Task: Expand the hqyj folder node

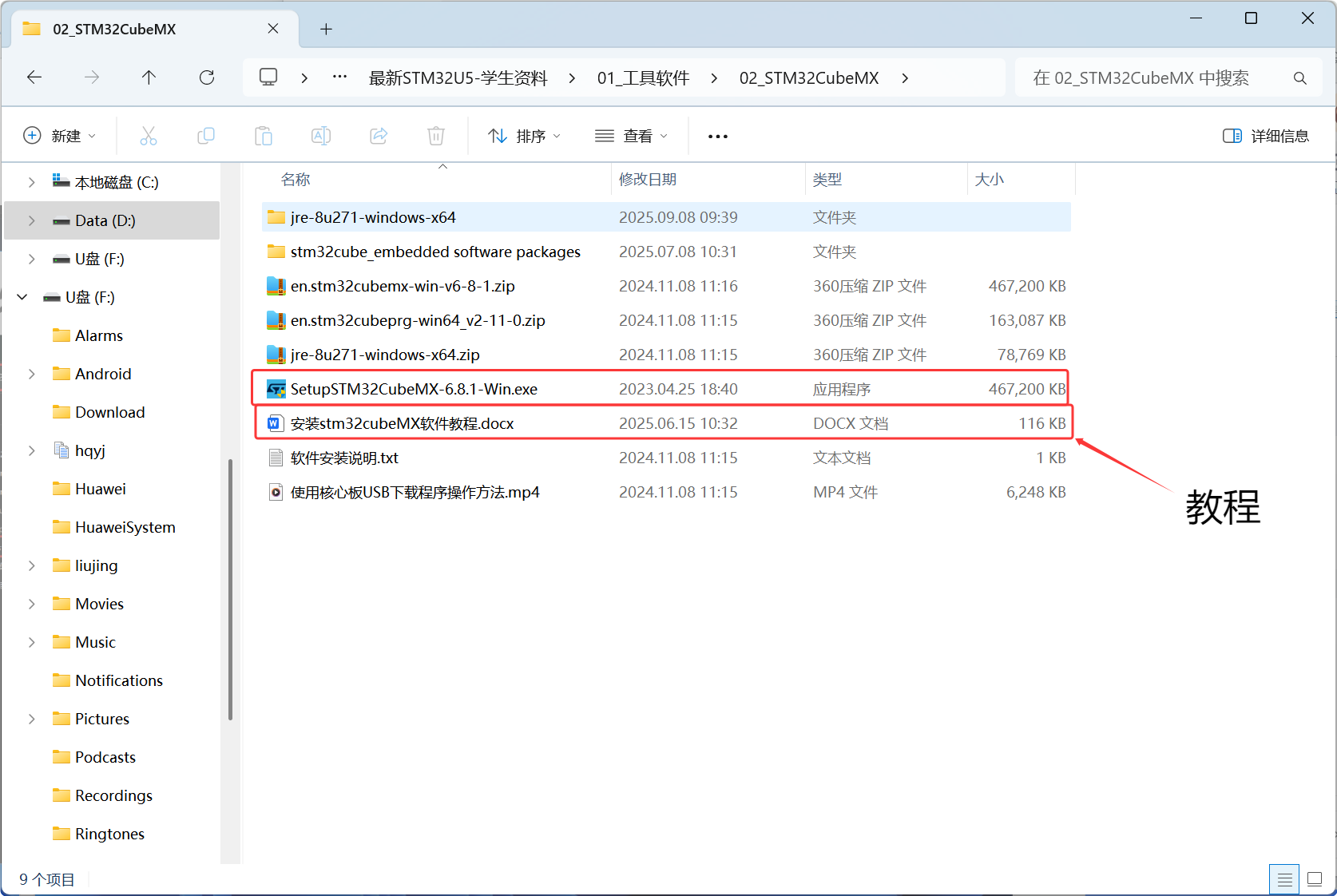Action: click(31, 450)
